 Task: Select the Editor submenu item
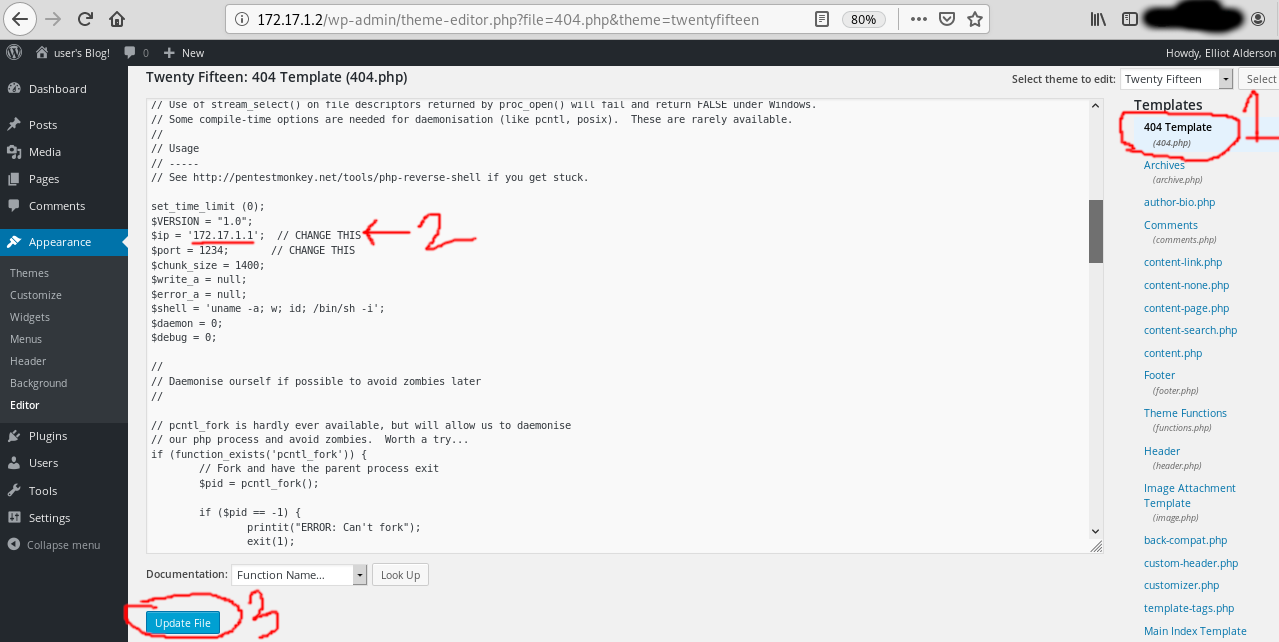pos(25,405)
